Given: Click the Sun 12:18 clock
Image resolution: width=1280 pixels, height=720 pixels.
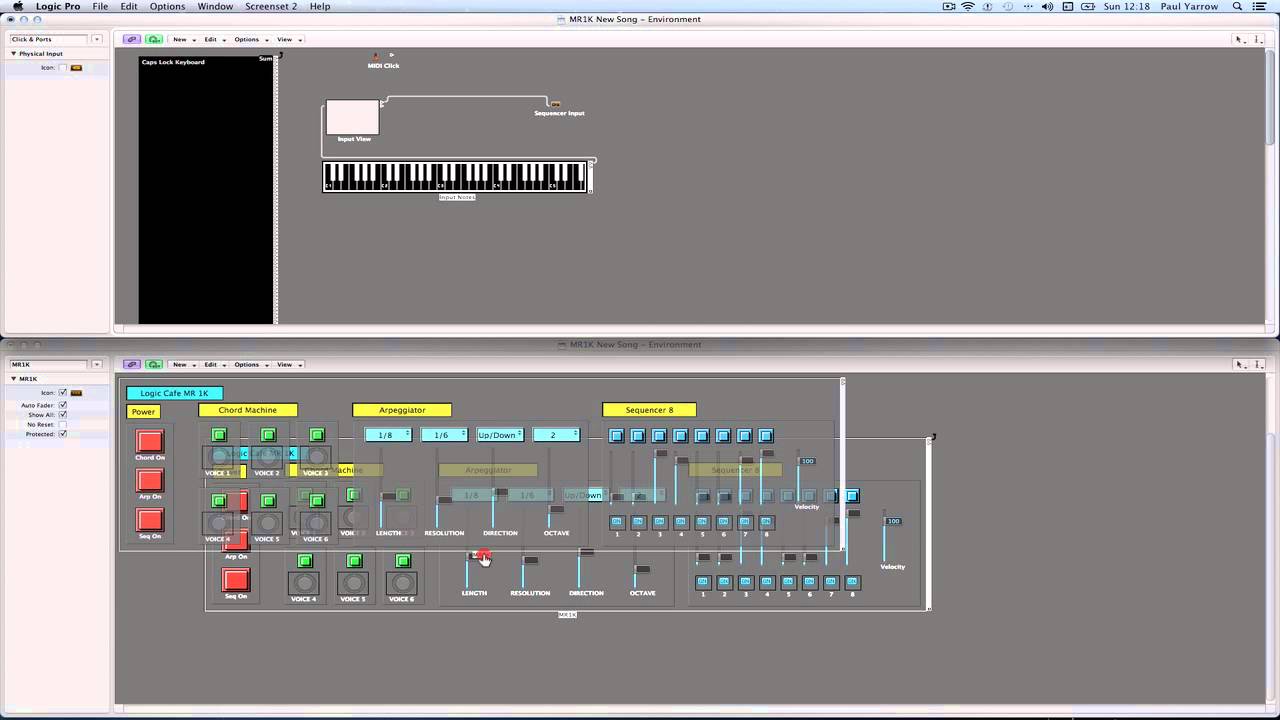Looking at the screenshot, I should pyautogui.click(x=1128, y=6).
